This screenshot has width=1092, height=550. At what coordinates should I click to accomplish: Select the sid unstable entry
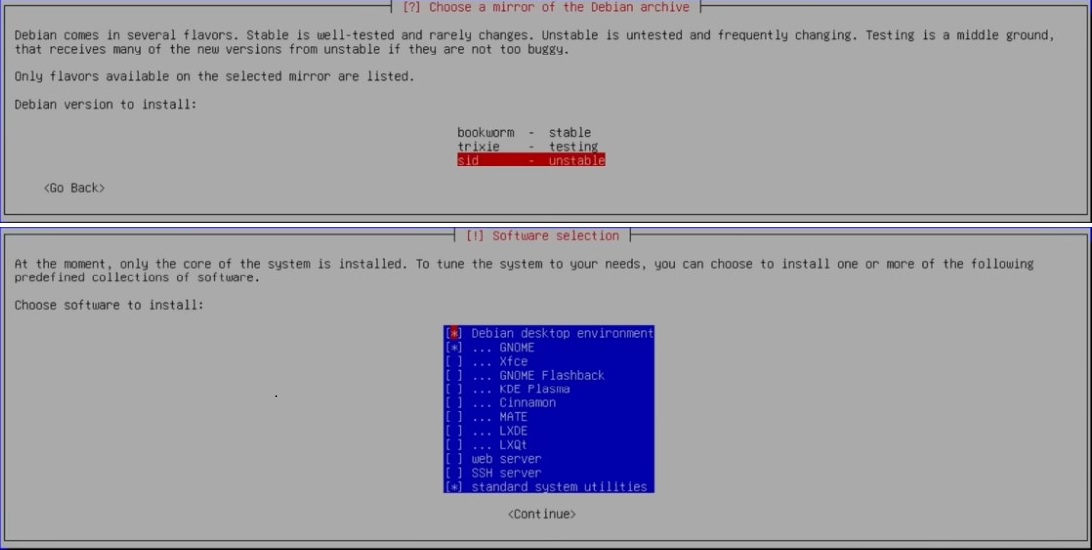pyautogui.click(x=530, y=160)
